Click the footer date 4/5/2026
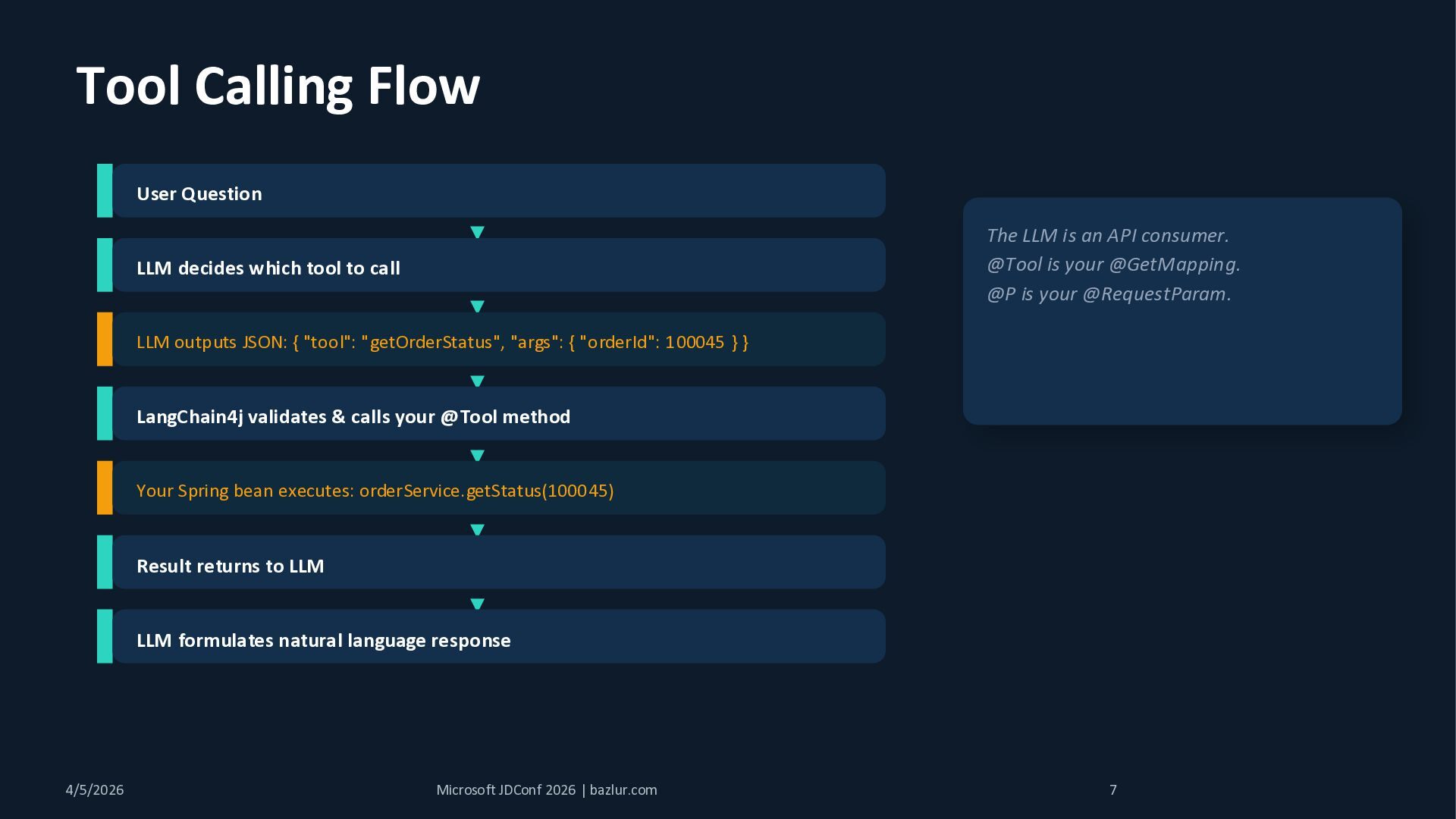This screenshot has height=819, width=1456. click(x=95, y=790)
